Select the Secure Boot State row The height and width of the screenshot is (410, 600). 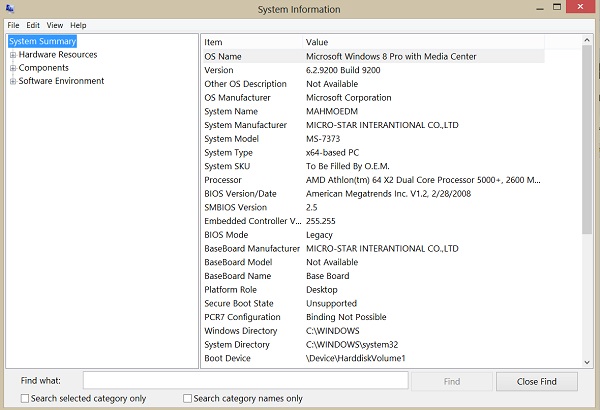pos(373,304)
